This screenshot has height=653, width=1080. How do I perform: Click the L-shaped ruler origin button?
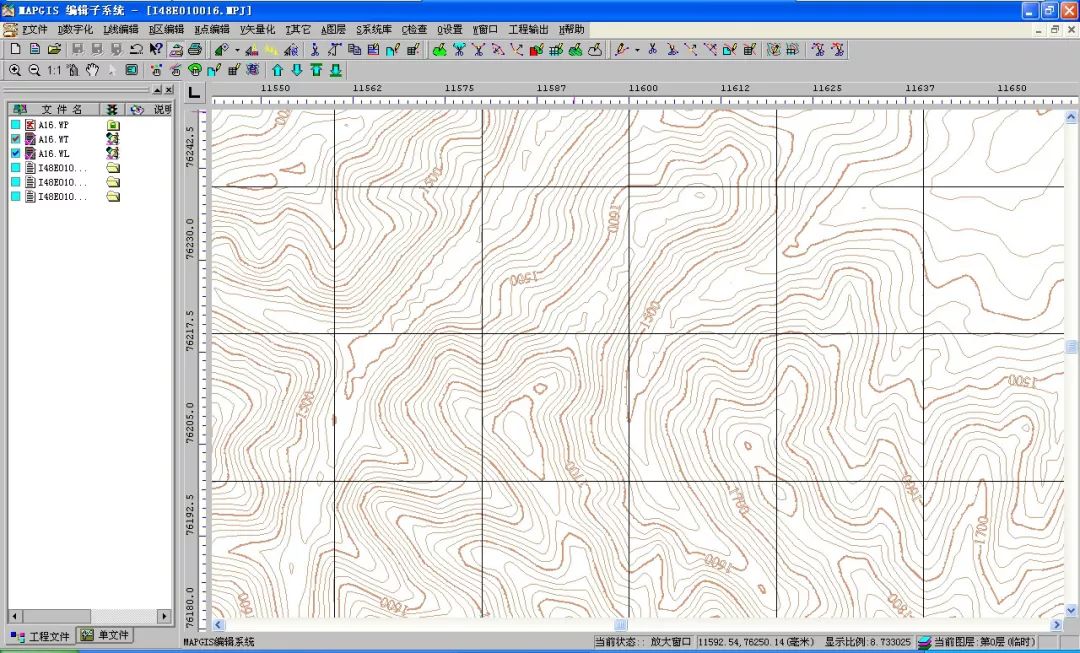pyautogui.click(x=195, y=93)
